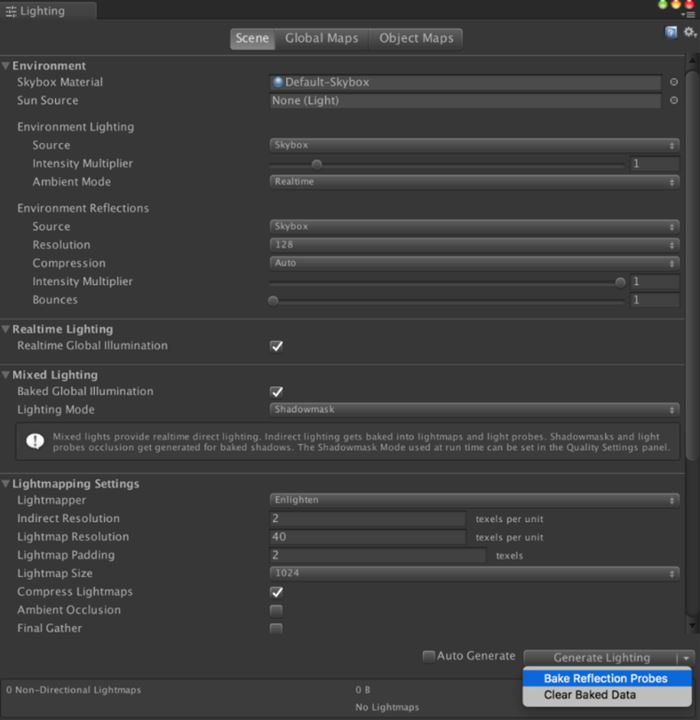Click the Default-Skybox material sphere icon
This screenshot has height=720, width=700.
tap(278, 82)
